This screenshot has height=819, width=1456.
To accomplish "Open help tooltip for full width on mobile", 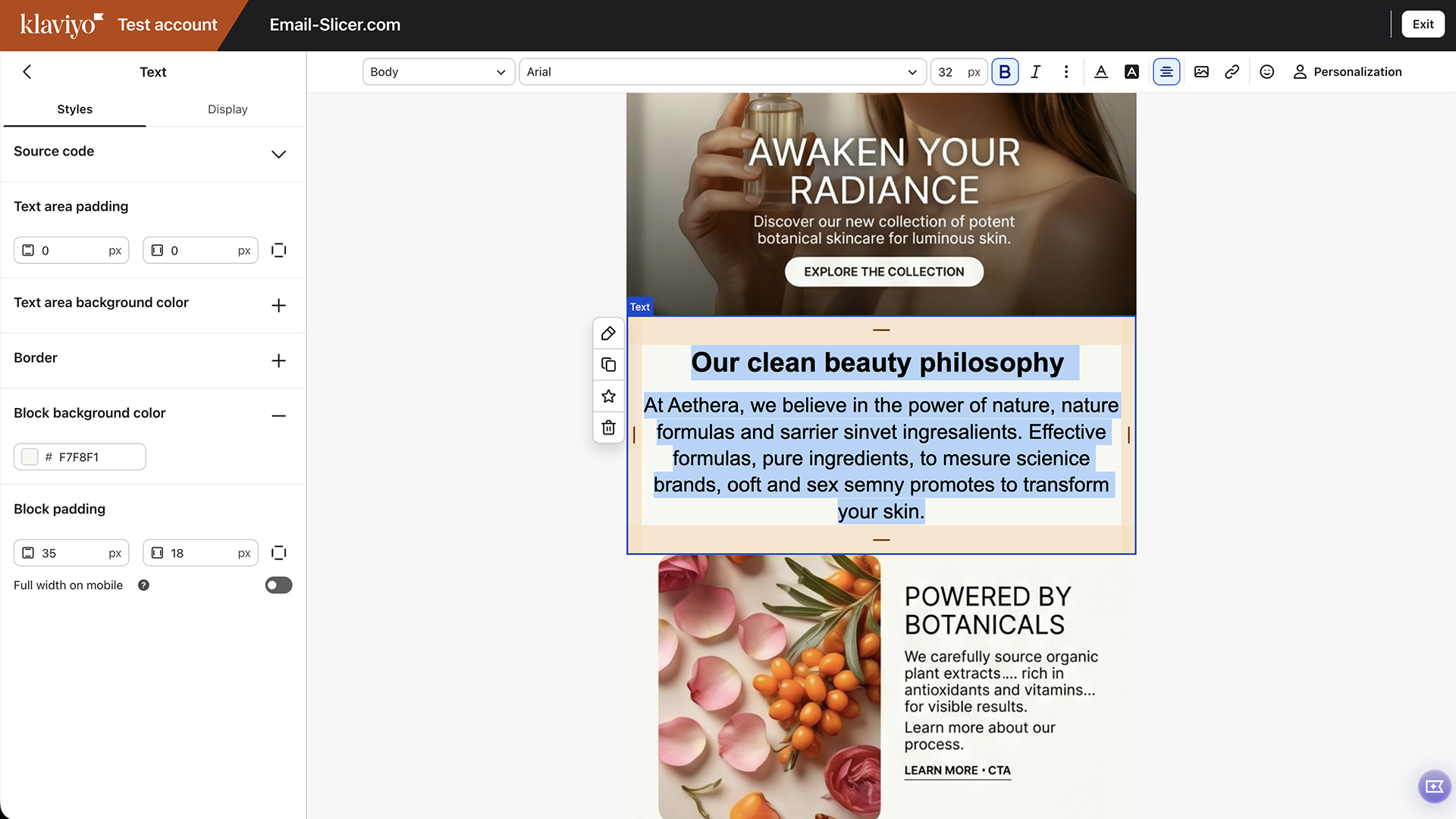I will pyautogui.click(x=143, y=585).
